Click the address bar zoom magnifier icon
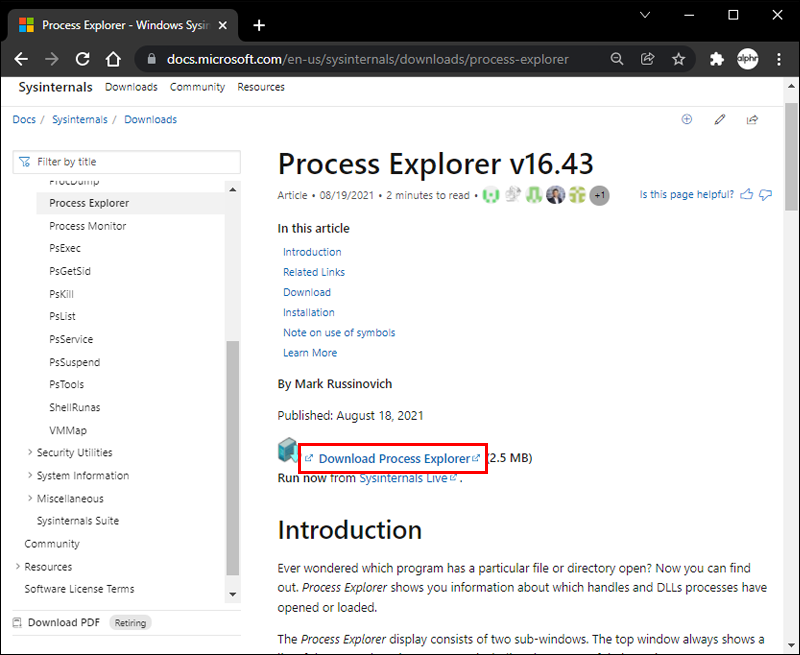This screenshot has height=655, width=800. click(x=617, y=59)
